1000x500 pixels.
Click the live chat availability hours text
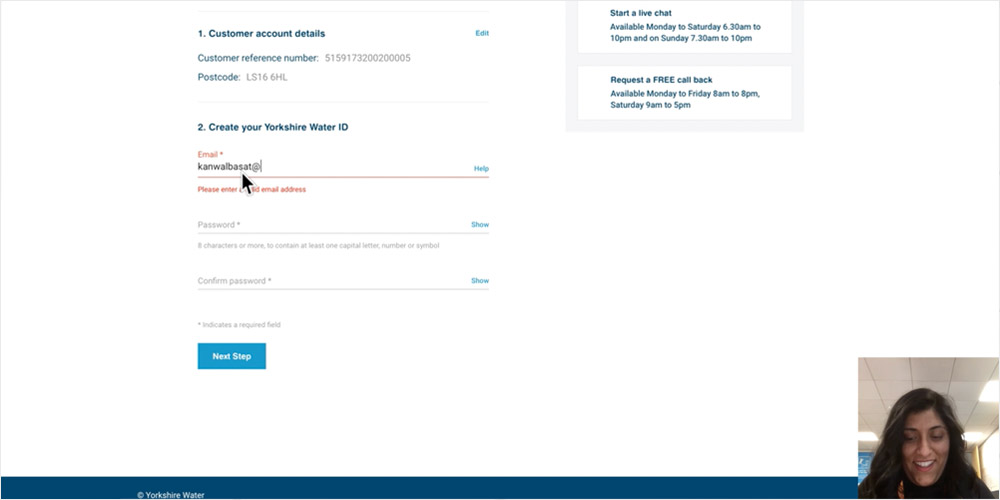pyautogui.click(x=685, y=32)
